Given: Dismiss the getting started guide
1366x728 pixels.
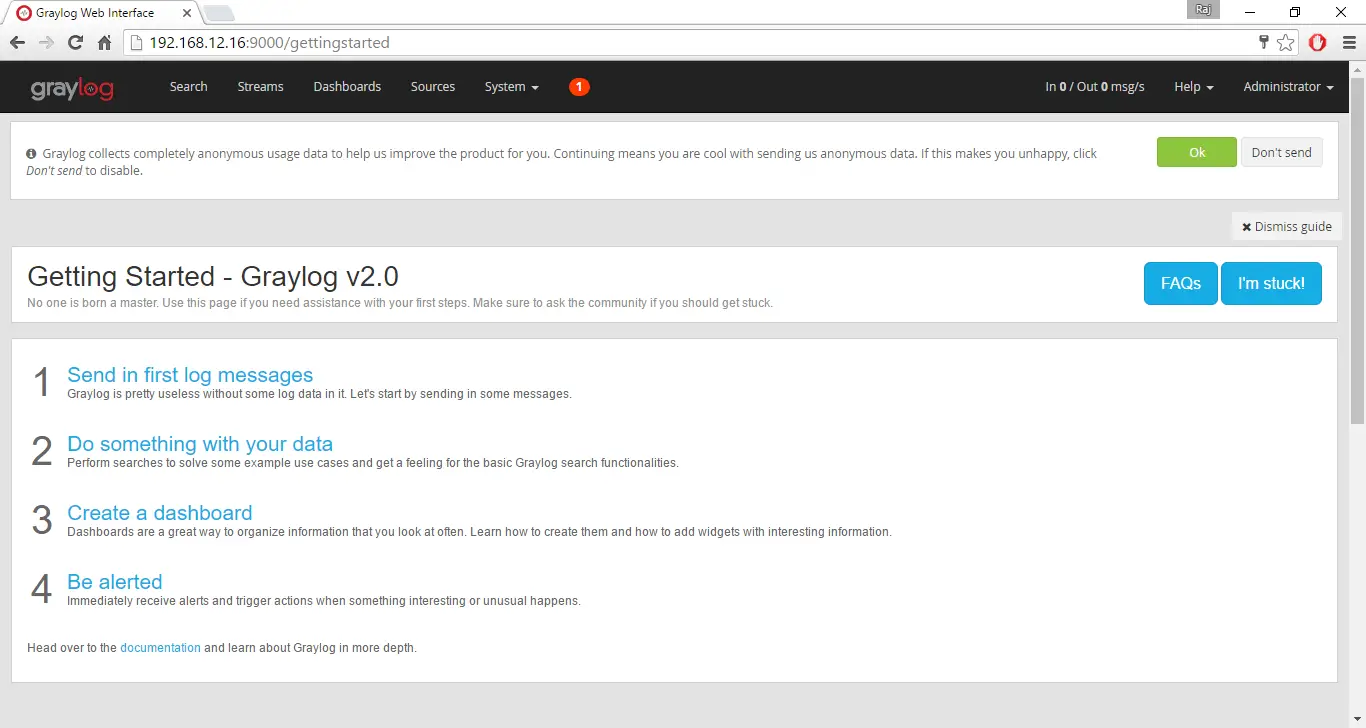Looking at the screenshot, I should 1286,227.
